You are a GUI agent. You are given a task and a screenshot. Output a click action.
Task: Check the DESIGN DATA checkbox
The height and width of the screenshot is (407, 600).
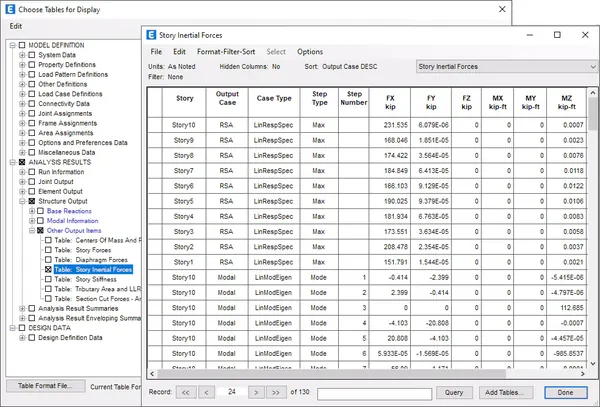[22, 328]
